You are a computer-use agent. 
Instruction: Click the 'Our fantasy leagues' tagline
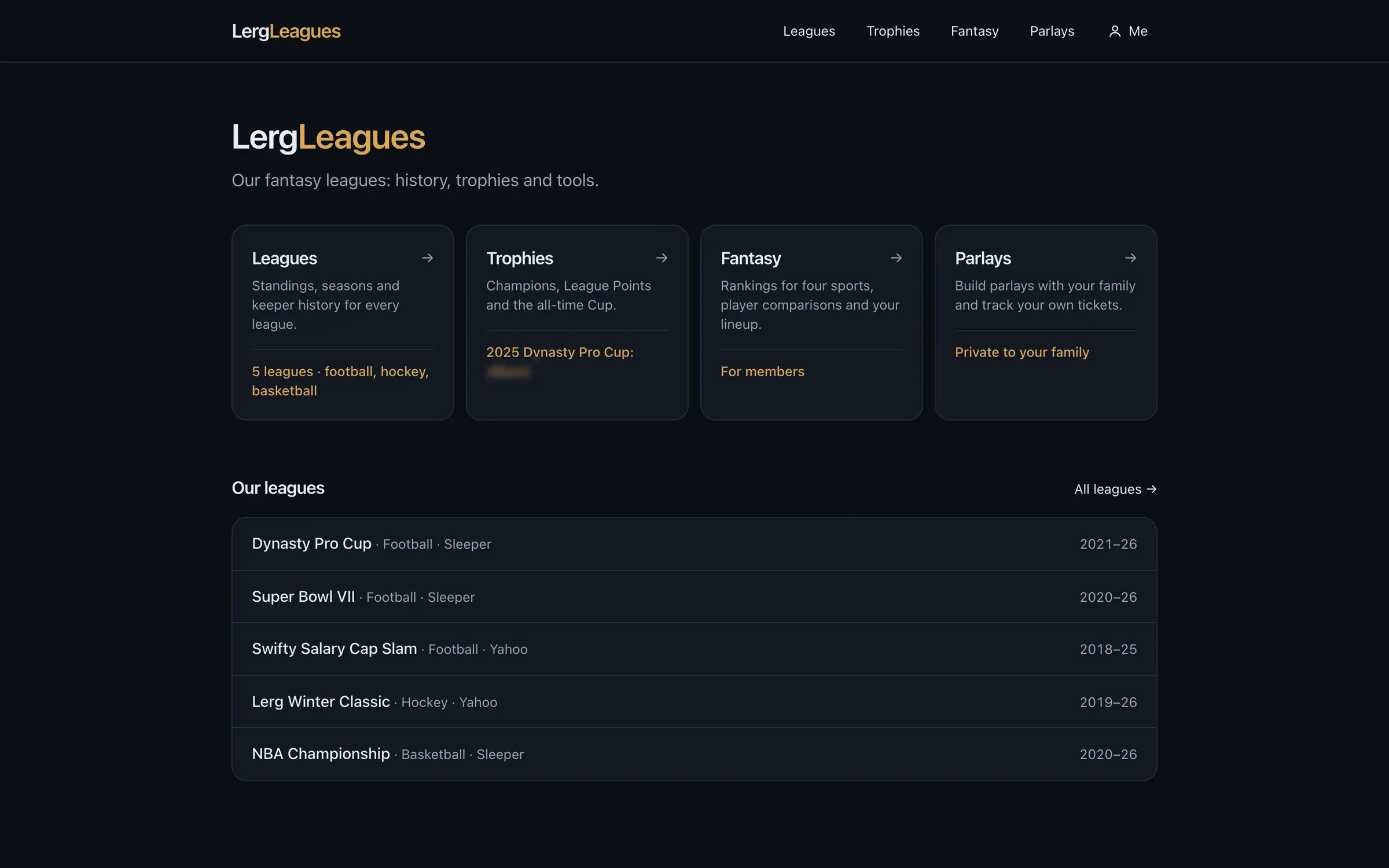click(415, 181)
